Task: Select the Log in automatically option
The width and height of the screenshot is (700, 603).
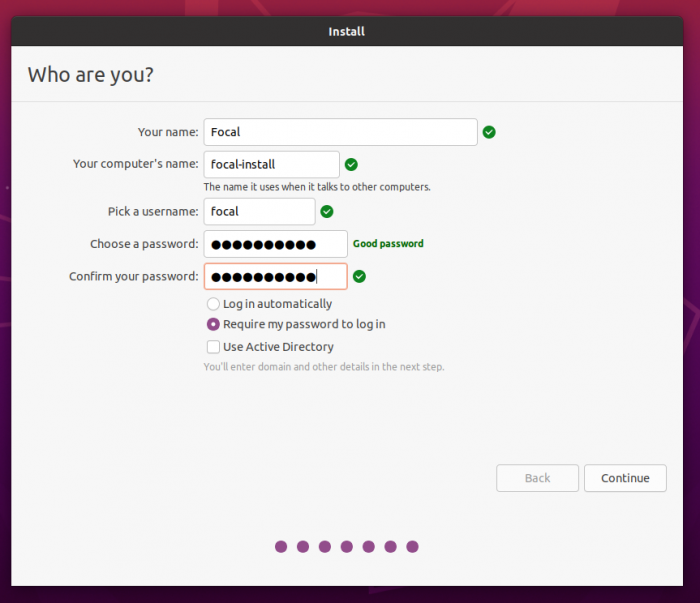Action: 213,304
